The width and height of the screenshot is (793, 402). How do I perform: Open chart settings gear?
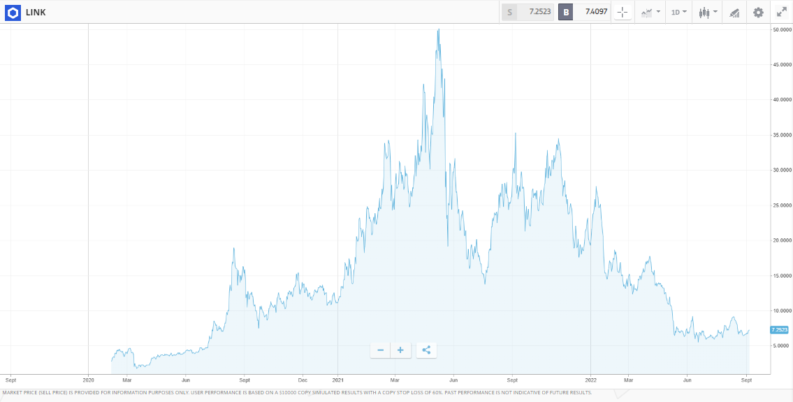pos(758,13)
